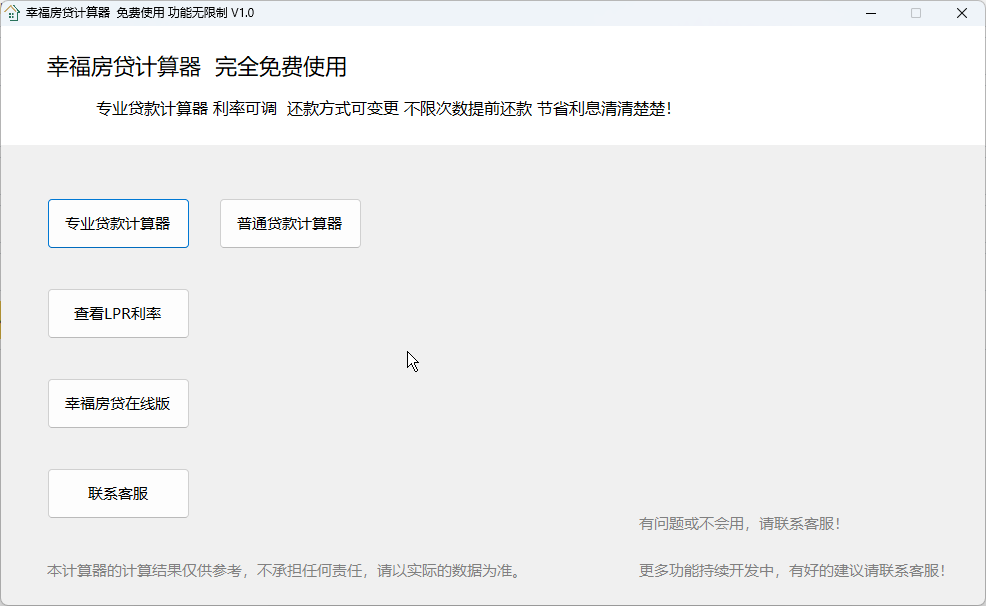Screen dimensions: 986x606
Task: Open 幸福房贷在线版
Action: (118, 404)
